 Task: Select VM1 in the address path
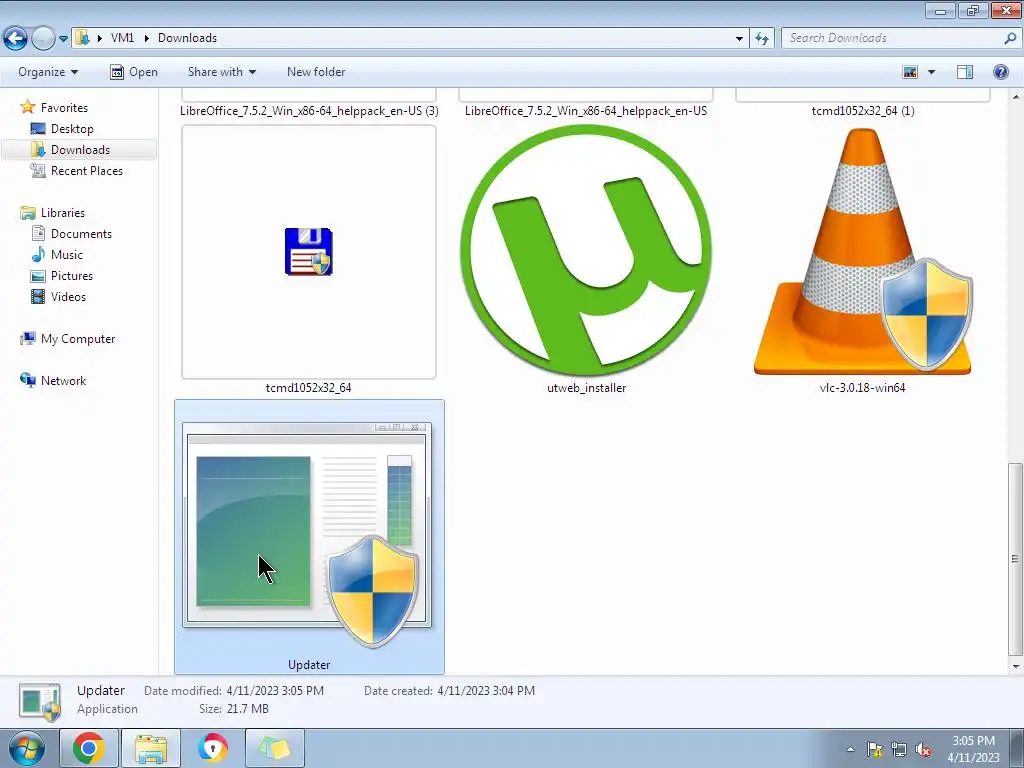pos(122,38)
